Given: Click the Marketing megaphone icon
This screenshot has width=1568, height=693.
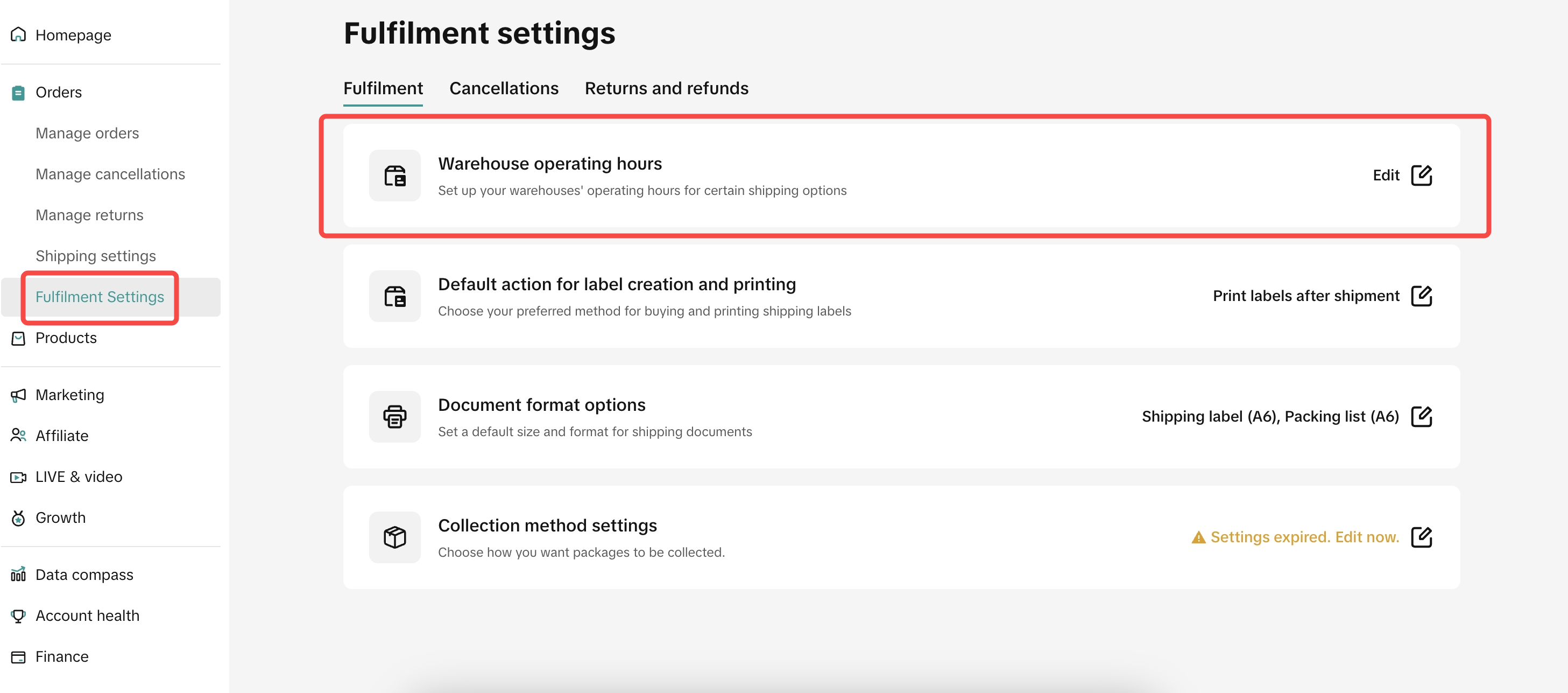Looking at the screenshot, I should [x=18, y=395].
